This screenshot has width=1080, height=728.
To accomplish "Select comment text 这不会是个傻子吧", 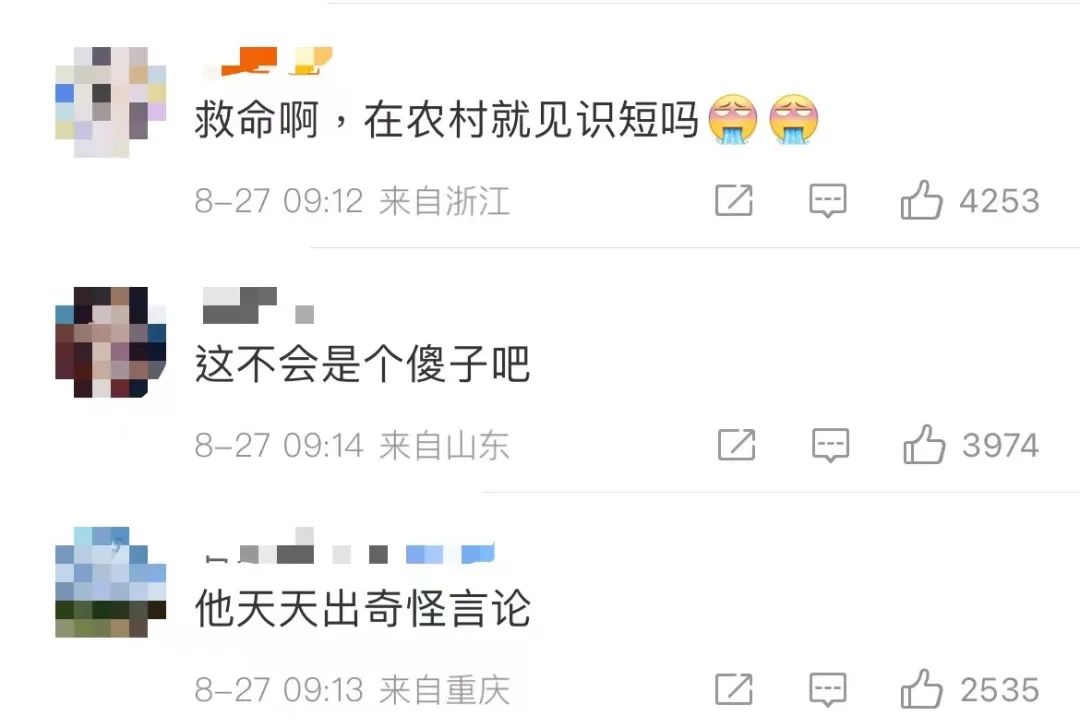I will [x=362, y=364].
